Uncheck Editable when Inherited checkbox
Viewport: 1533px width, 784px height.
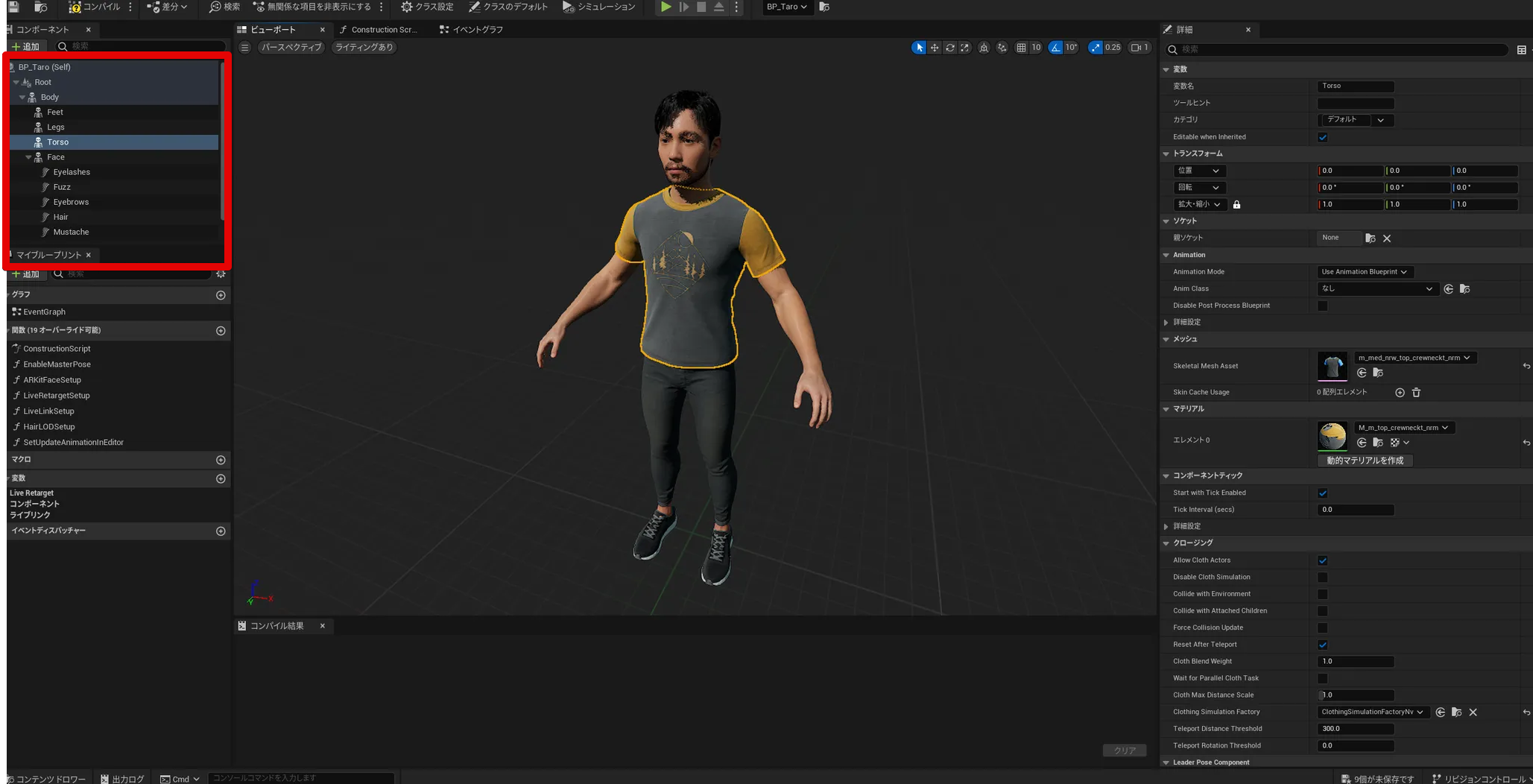point(1323,137)
